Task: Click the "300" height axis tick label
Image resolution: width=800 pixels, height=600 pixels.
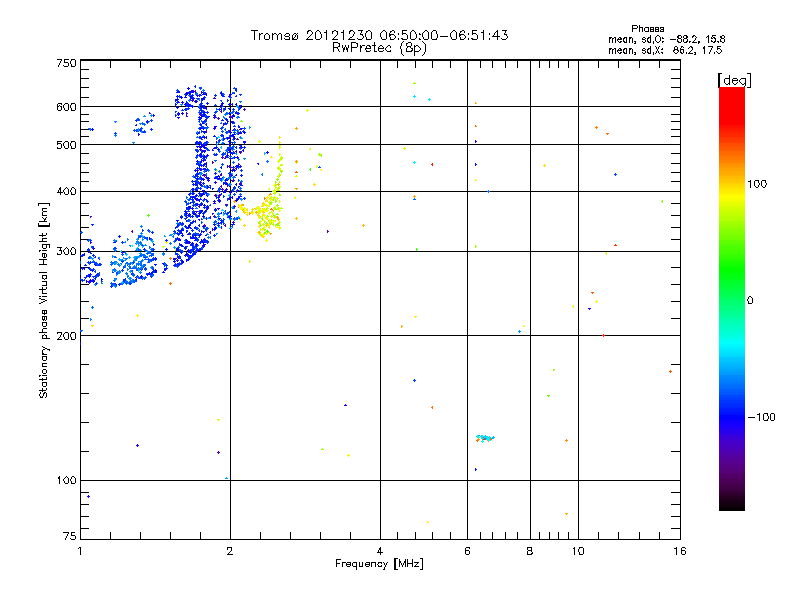Action: (66, 251)
